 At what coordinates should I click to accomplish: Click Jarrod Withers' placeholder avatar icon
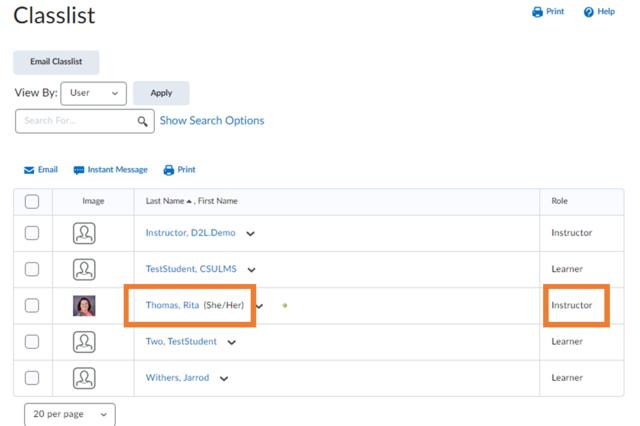click(x=84, y=378)
